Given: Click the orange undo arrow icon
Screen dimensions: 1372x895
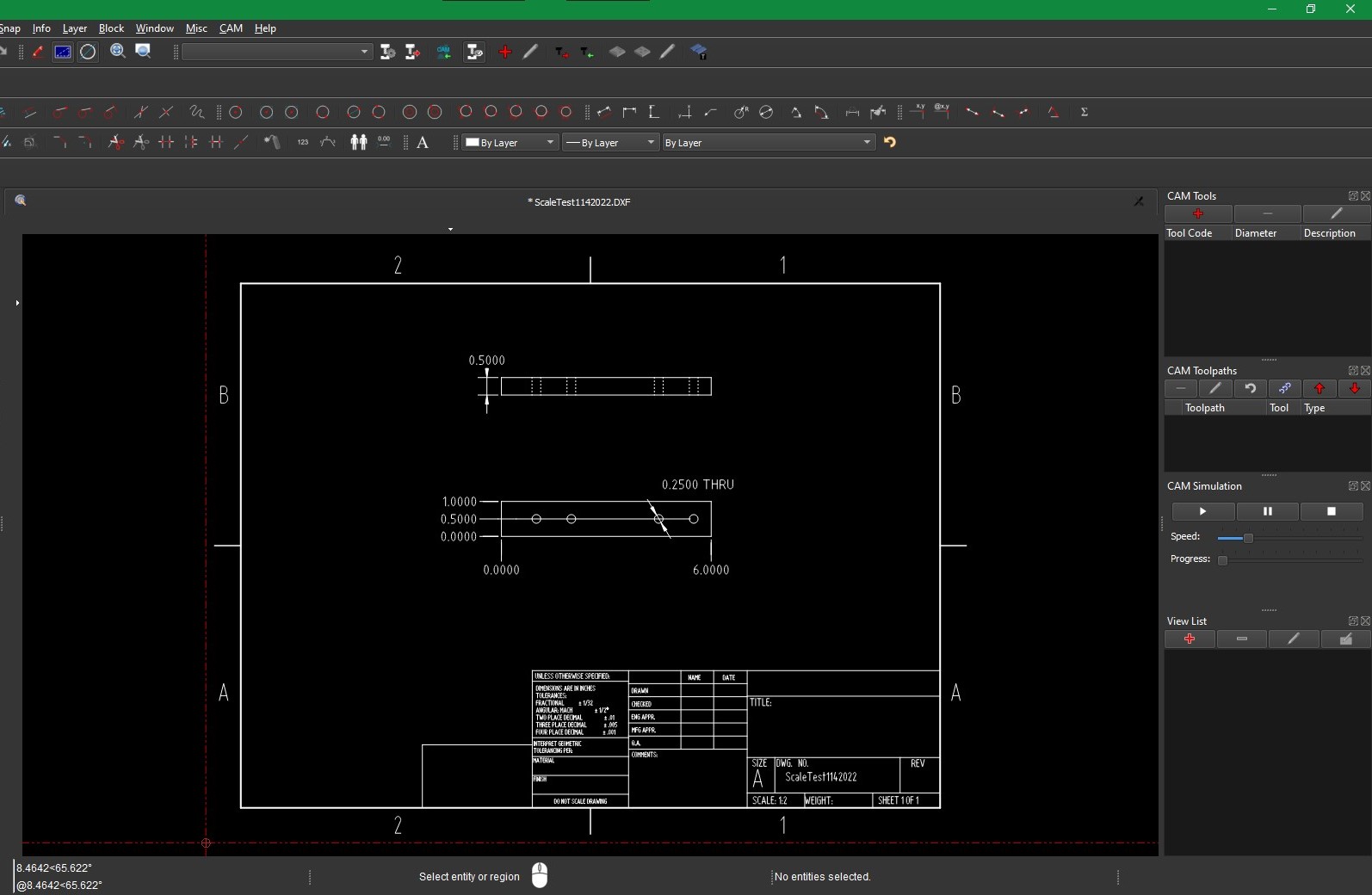Looking at the screenshot, I should [x=890, y=143].
